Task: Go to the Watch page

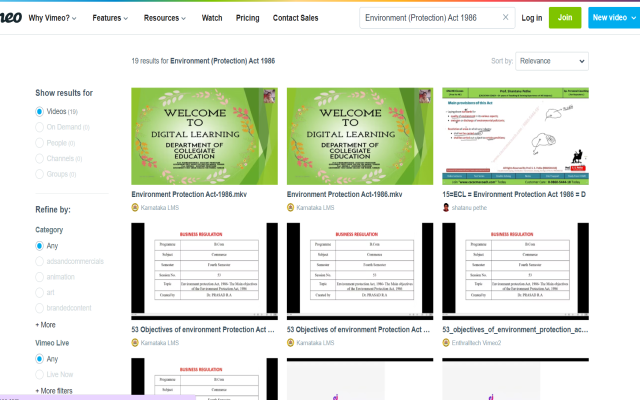Action: (212, 18)
